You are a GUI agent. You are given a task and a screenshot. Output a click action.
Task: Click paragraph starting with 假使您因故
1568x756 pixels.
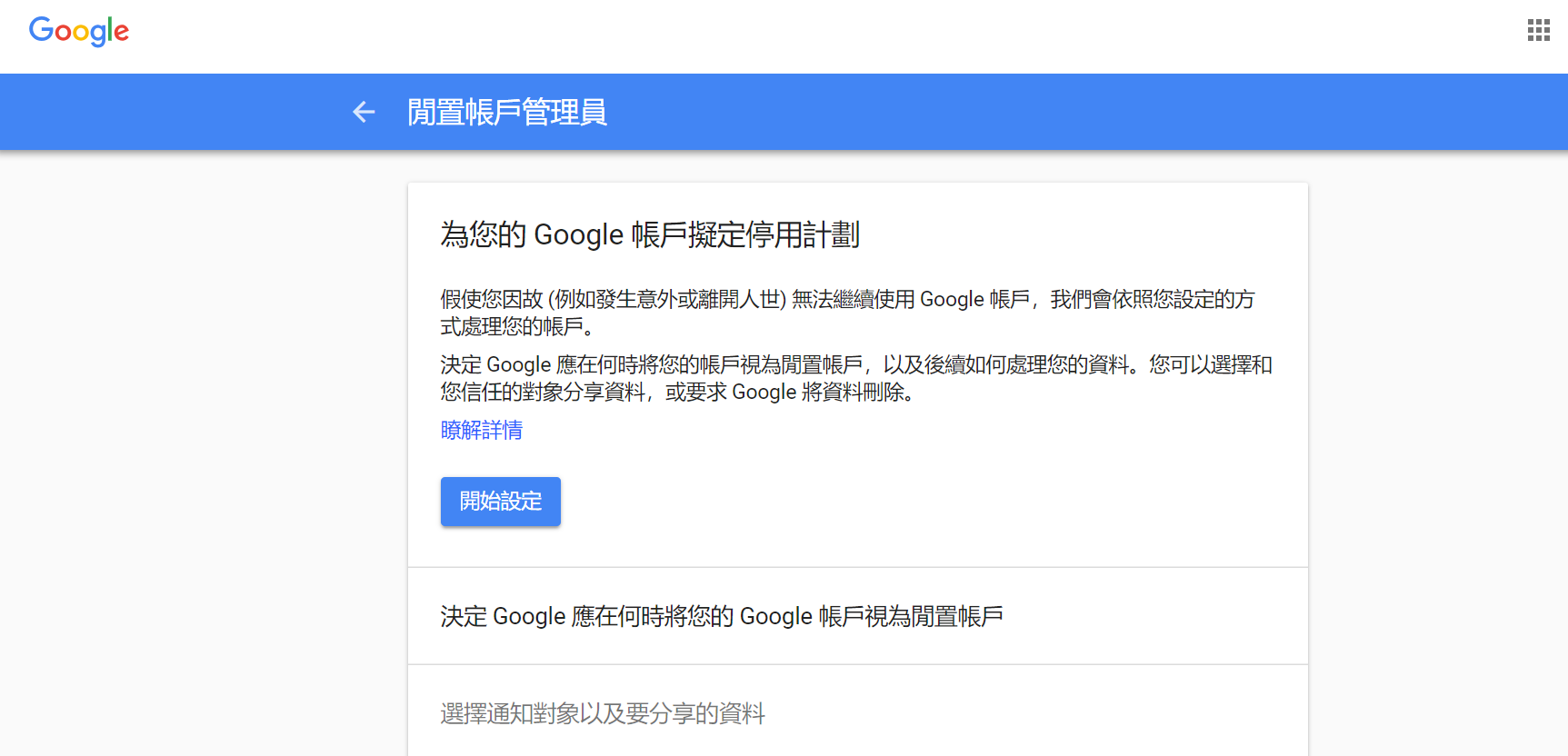click(848, 313)
